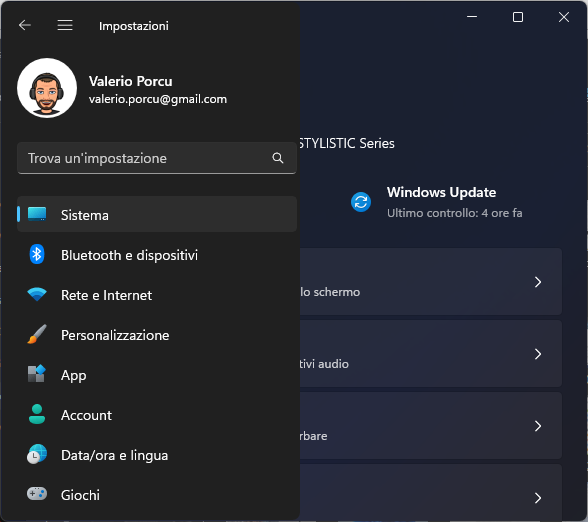
Task: Click 'Ultimo controllo: 4 ore fa' text
Action: coord(454,213)
